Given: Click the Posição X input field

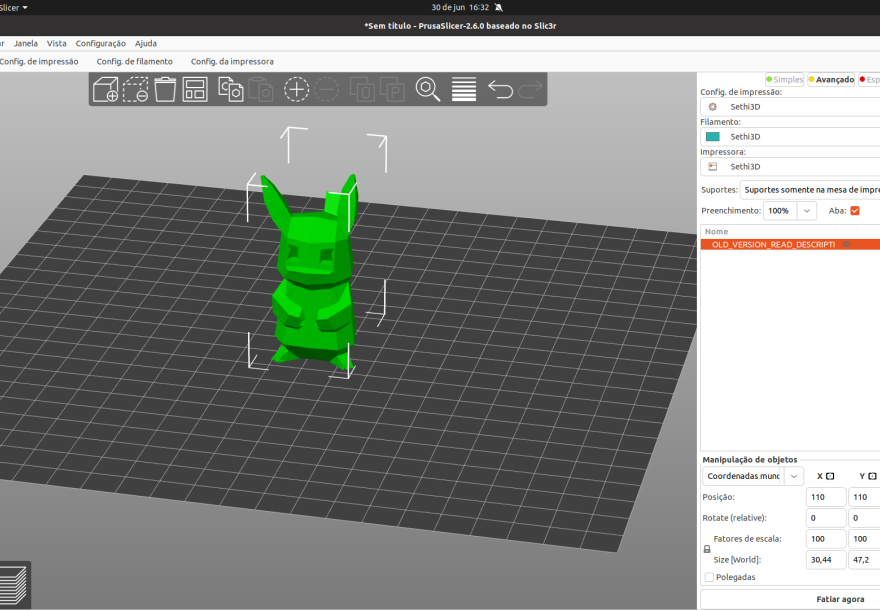Looking at the screenshot, I should [826, 497].
